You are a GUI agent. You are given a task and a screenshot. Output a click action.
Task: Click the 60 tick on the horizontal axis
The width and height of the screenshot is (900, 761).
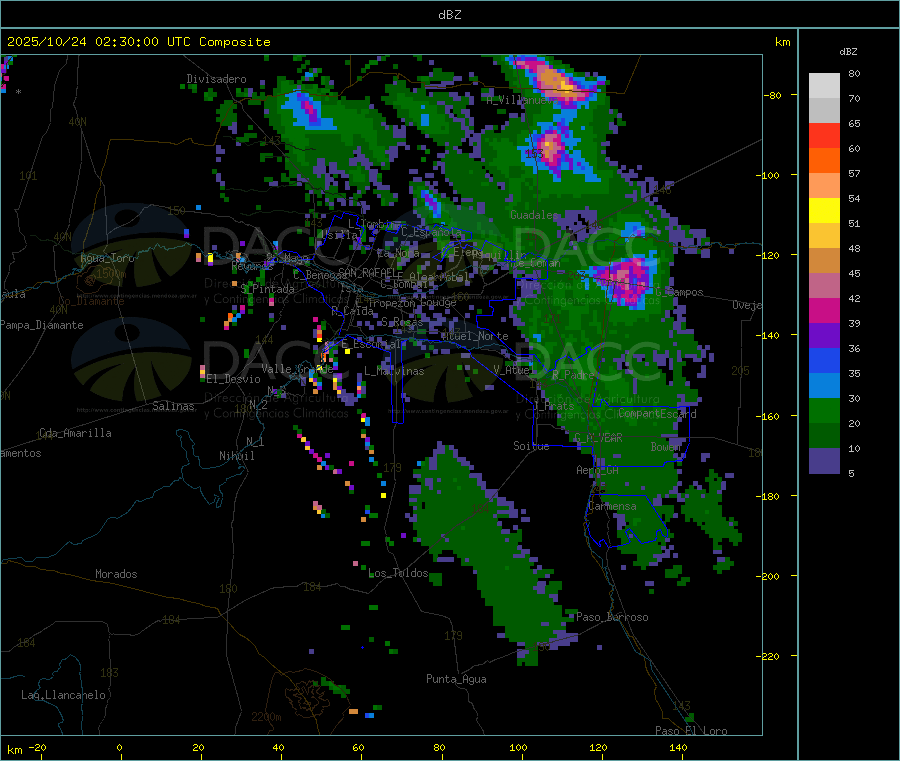click(x=358, y=748)
